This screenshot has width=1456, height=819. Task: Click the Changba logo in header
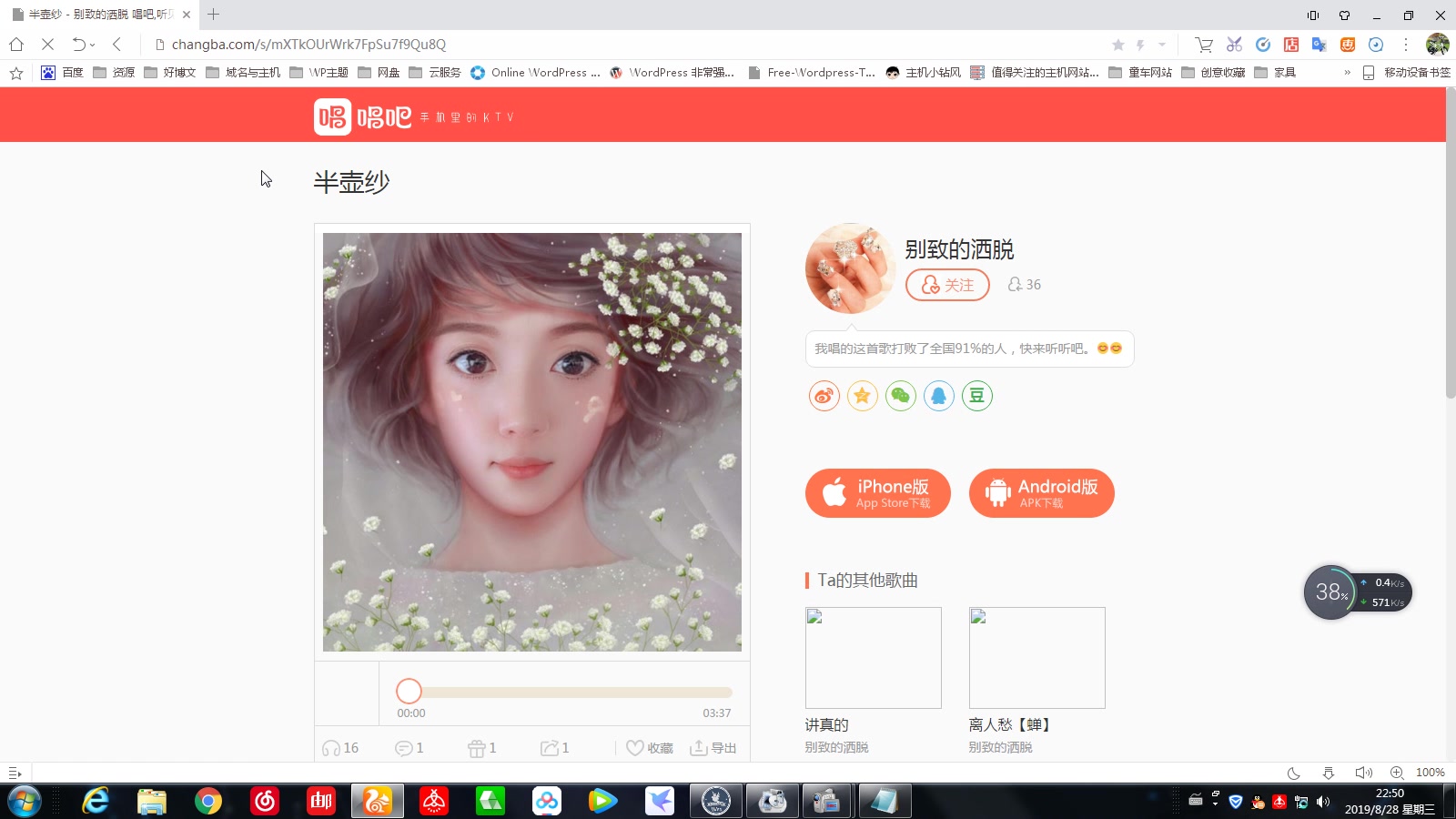(x=363, y=116)
